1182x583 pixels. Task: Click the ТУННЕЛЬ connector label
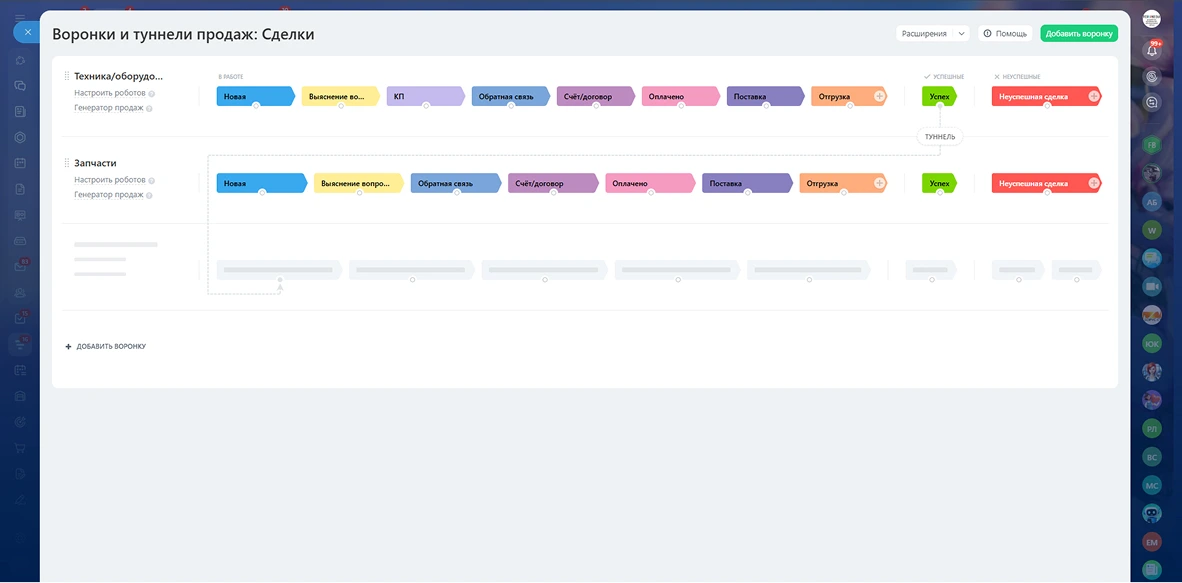(940, 137)
